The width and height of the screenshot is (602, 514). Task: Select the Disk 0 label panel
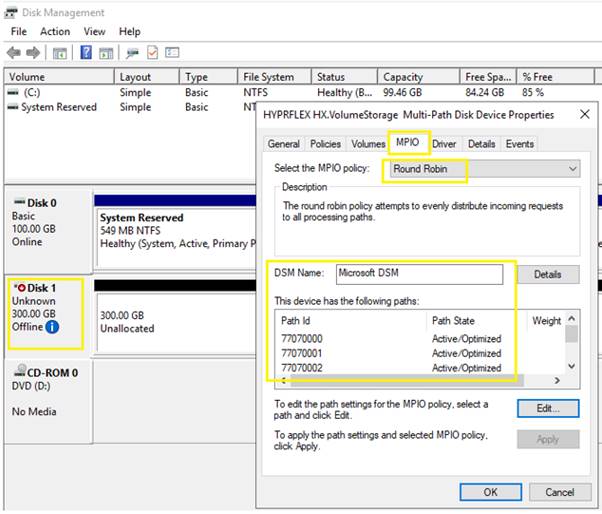pyautogui.click(x=48, y=230)
